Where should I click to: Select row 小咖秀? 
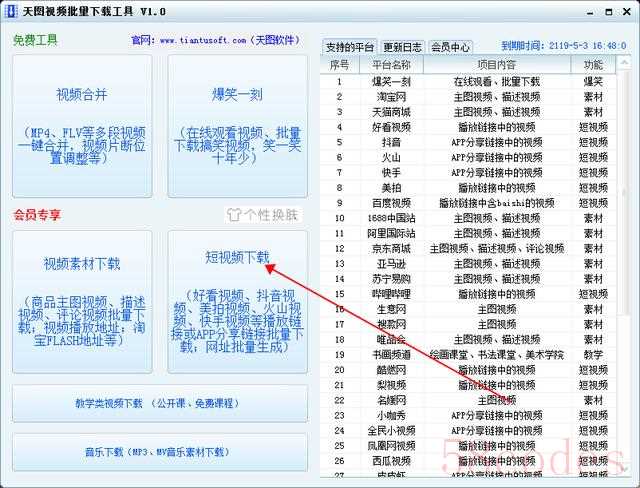click(468, 415)
